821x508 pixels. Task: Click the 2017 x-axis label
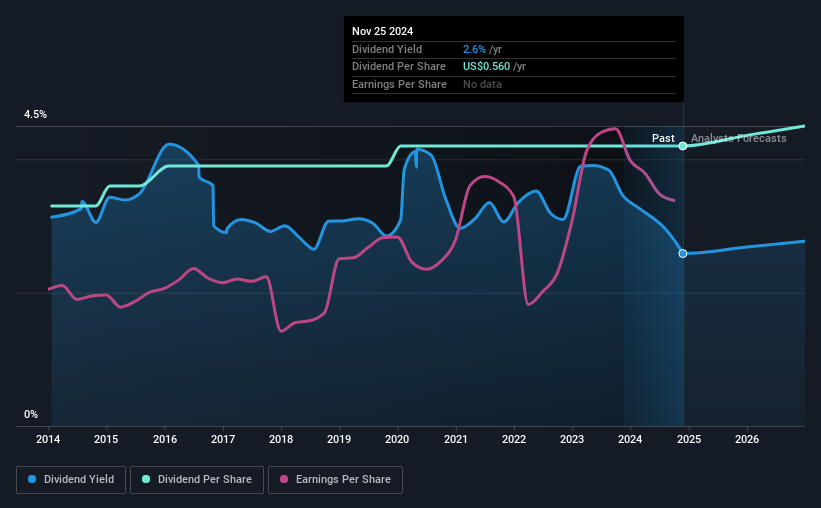[x=223, y=439]
